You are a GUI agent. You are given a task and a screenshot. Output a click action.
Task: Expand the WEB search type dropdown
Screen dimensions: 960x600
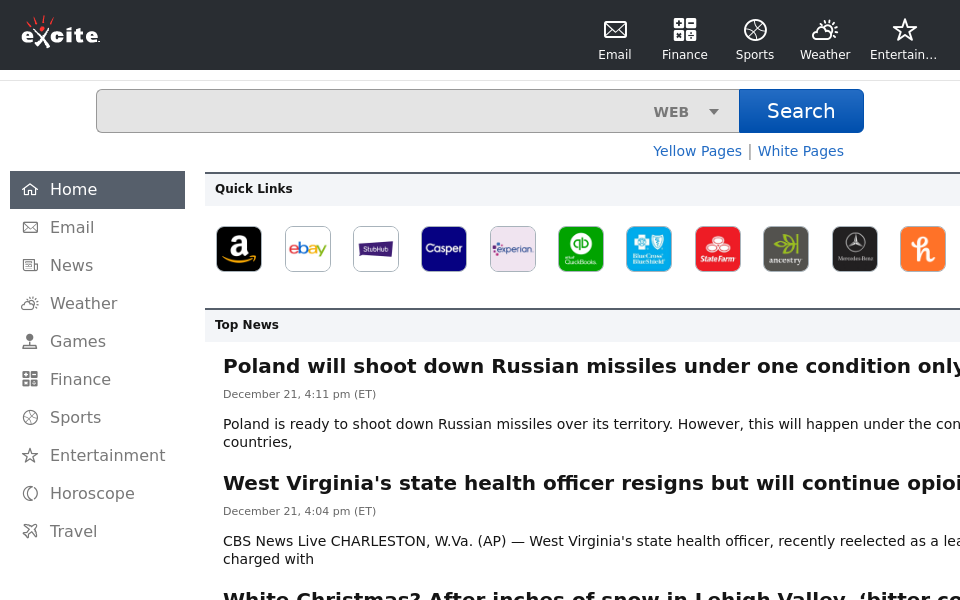[687, 112]
